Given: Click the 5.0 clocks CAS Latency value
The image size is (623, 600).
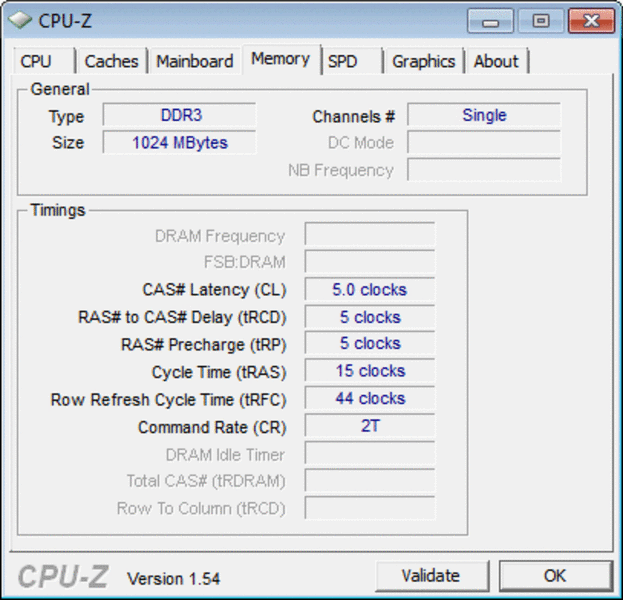Looking at the screenshot, I should 370,289.
